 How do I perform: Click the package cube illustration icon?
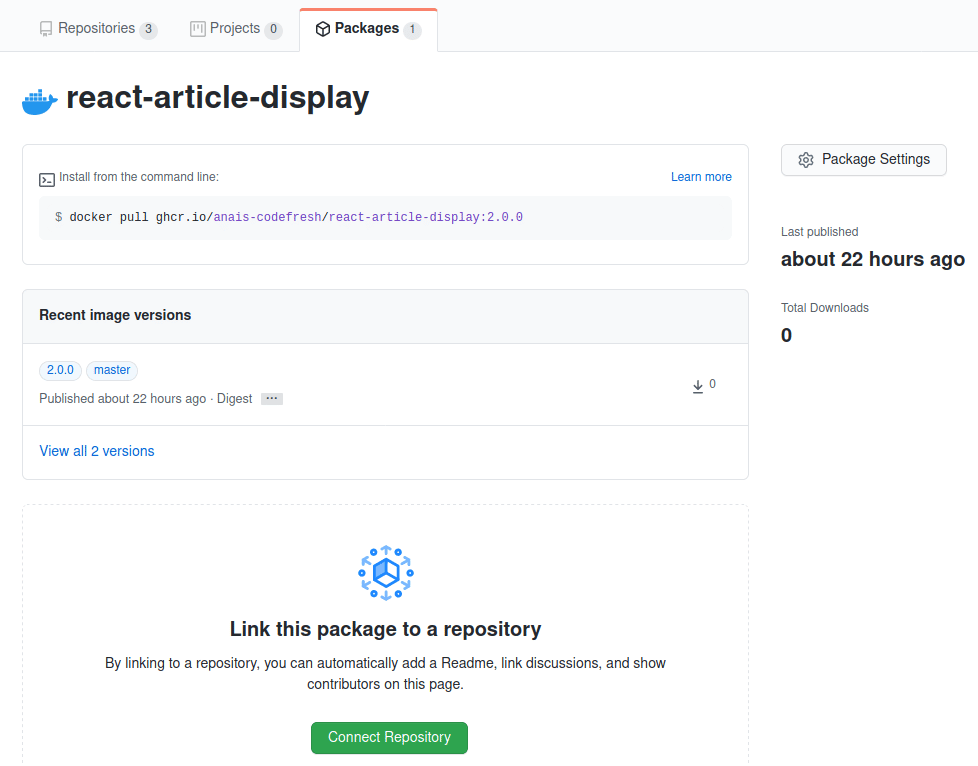(x=385, y=574)
